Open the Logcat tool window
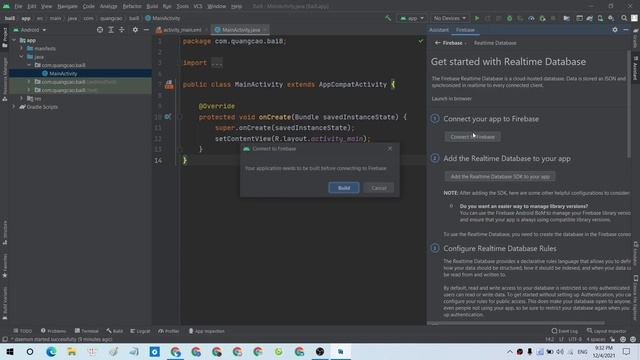Image resolution: width=640 pixels, height=360 pixels. point(140,331)
